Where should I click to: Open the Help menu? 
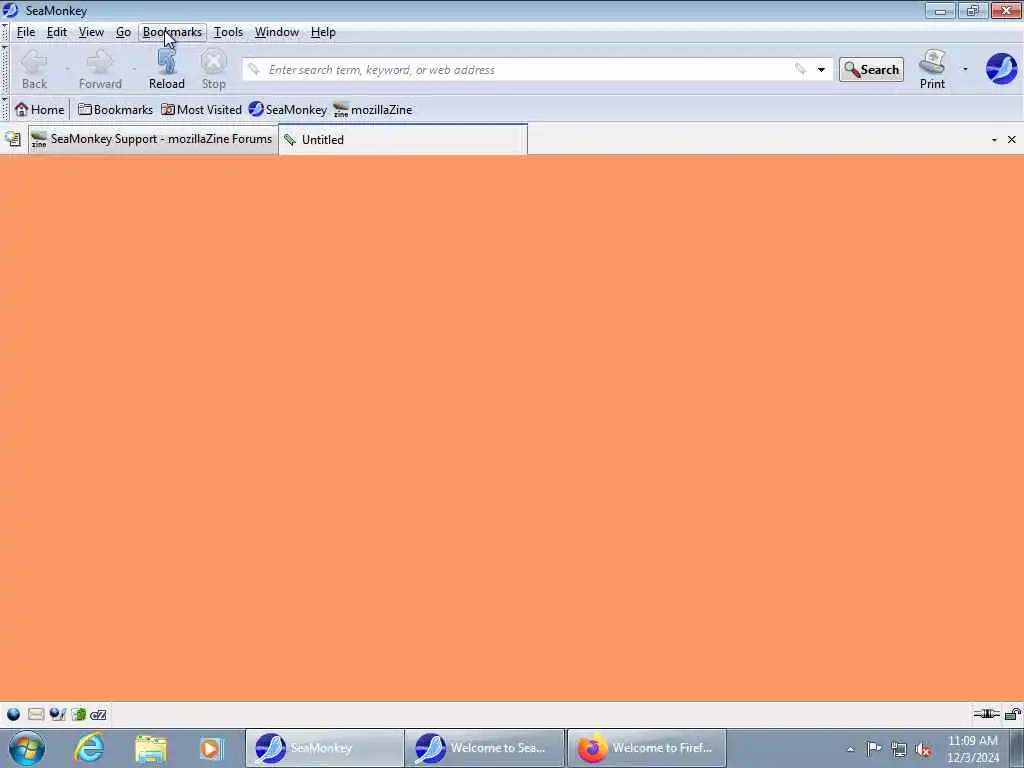(323, 32)
